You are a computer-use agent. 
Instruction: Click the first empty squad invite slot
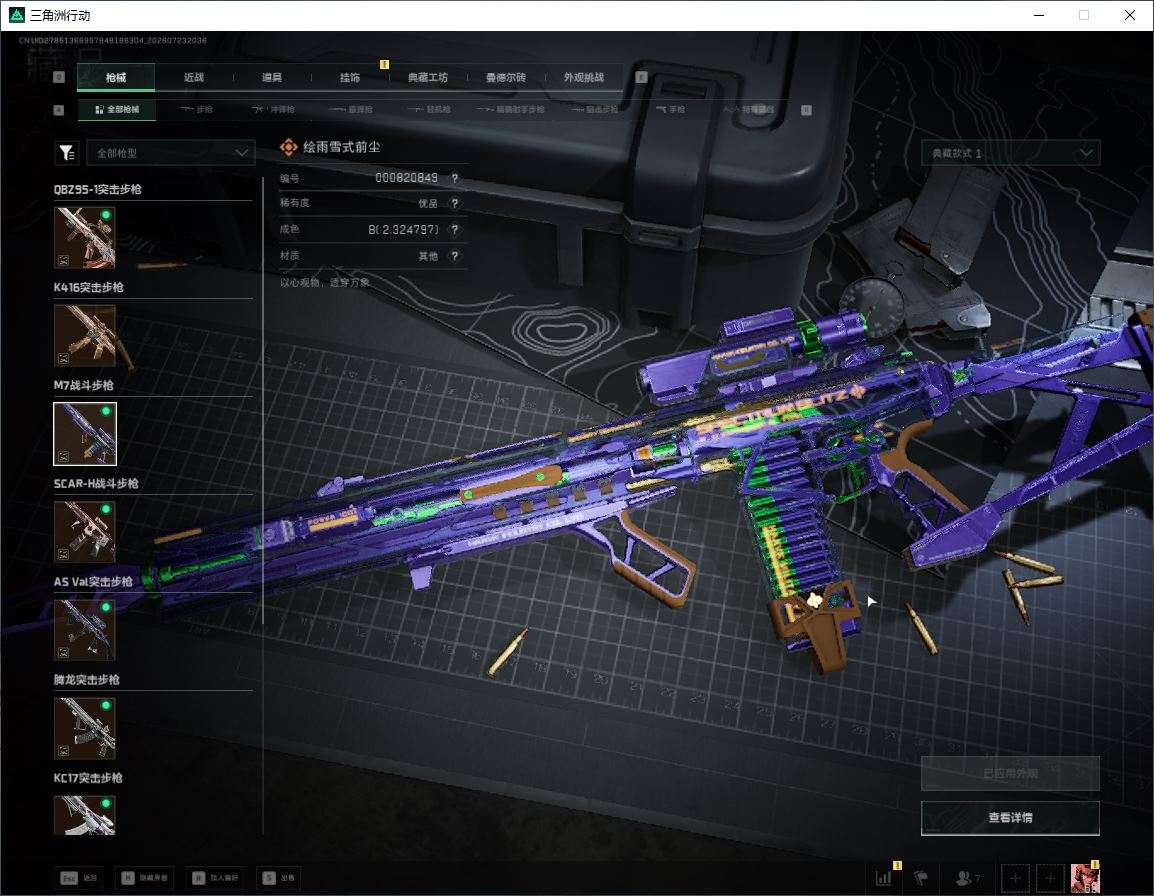coord(1015,878)
